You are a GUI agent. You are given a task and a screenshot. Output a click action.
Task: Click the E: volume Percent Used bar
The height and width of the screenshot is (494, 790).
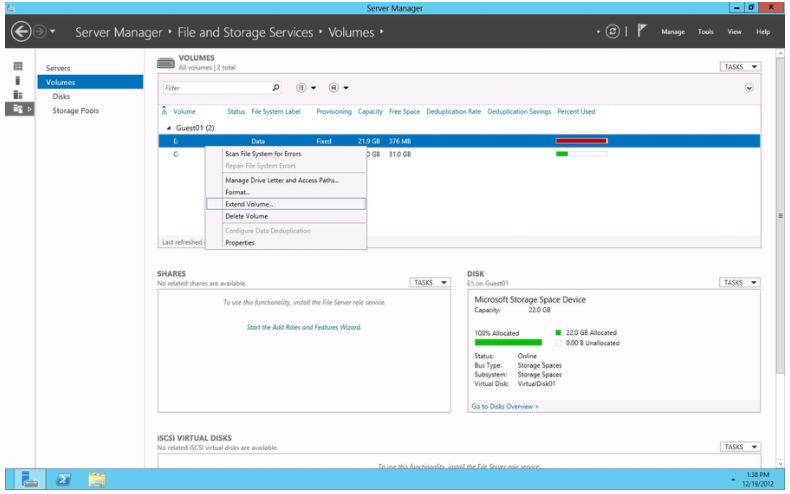[581, 141]
